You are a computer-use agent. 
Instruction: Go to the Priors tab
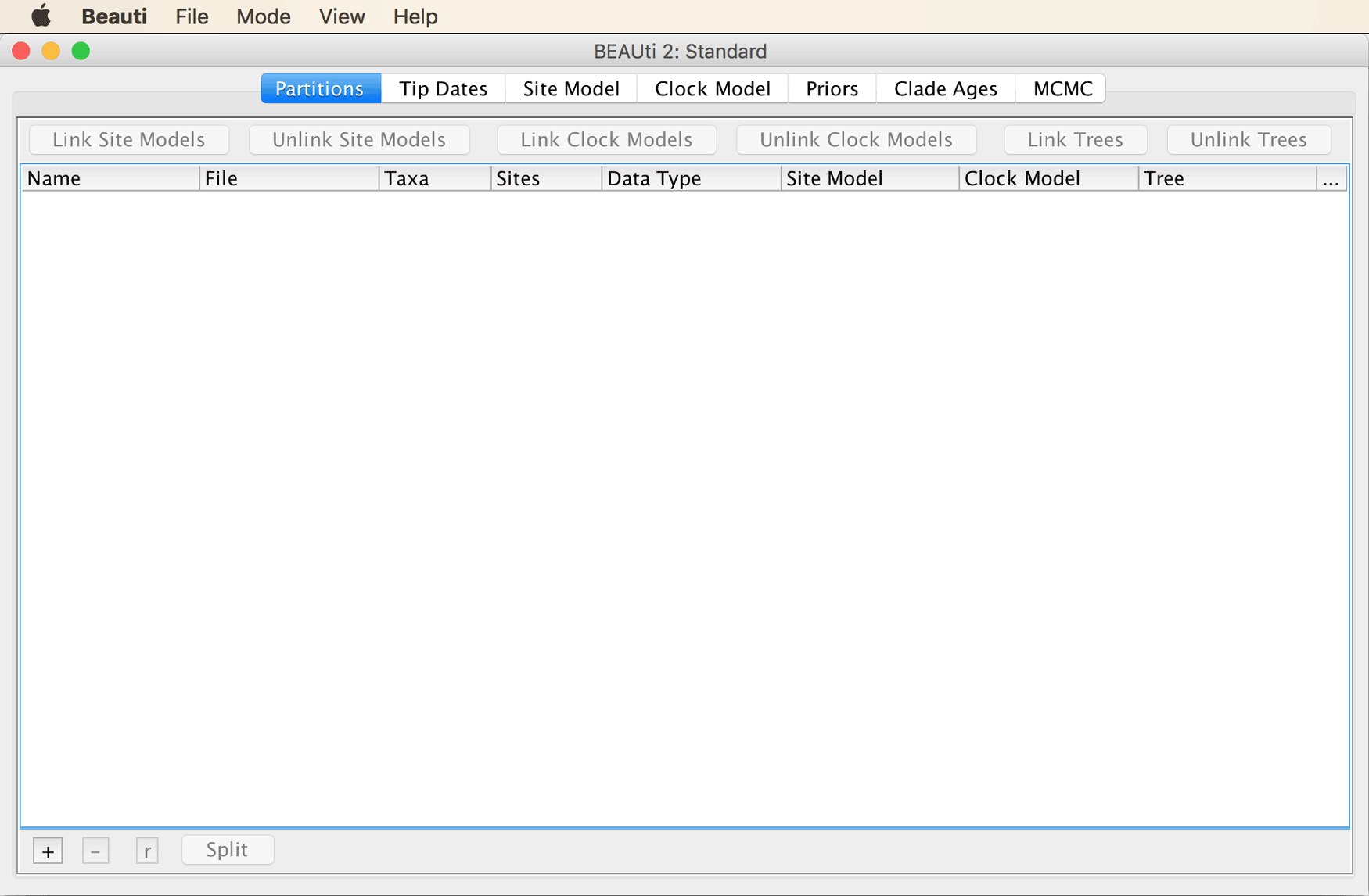(x=832, y=88)
